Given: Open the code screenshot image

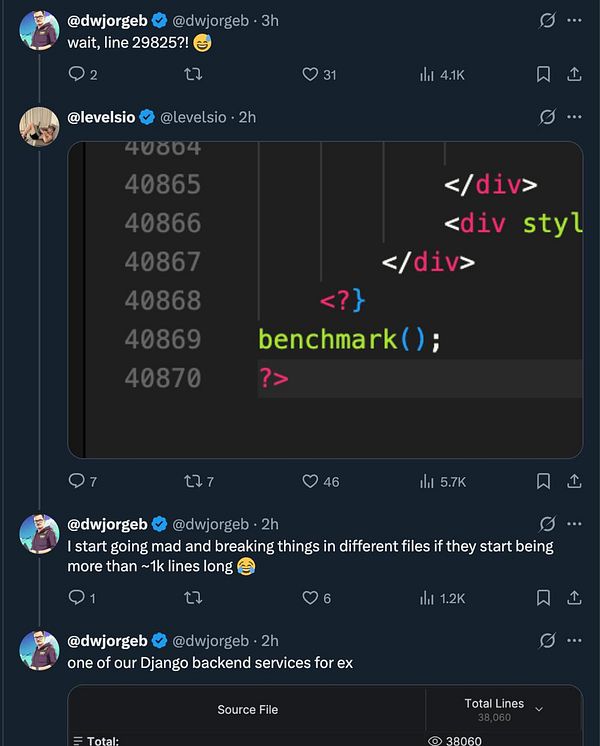Looking at the screenshot, I should (x=325, y=299).
